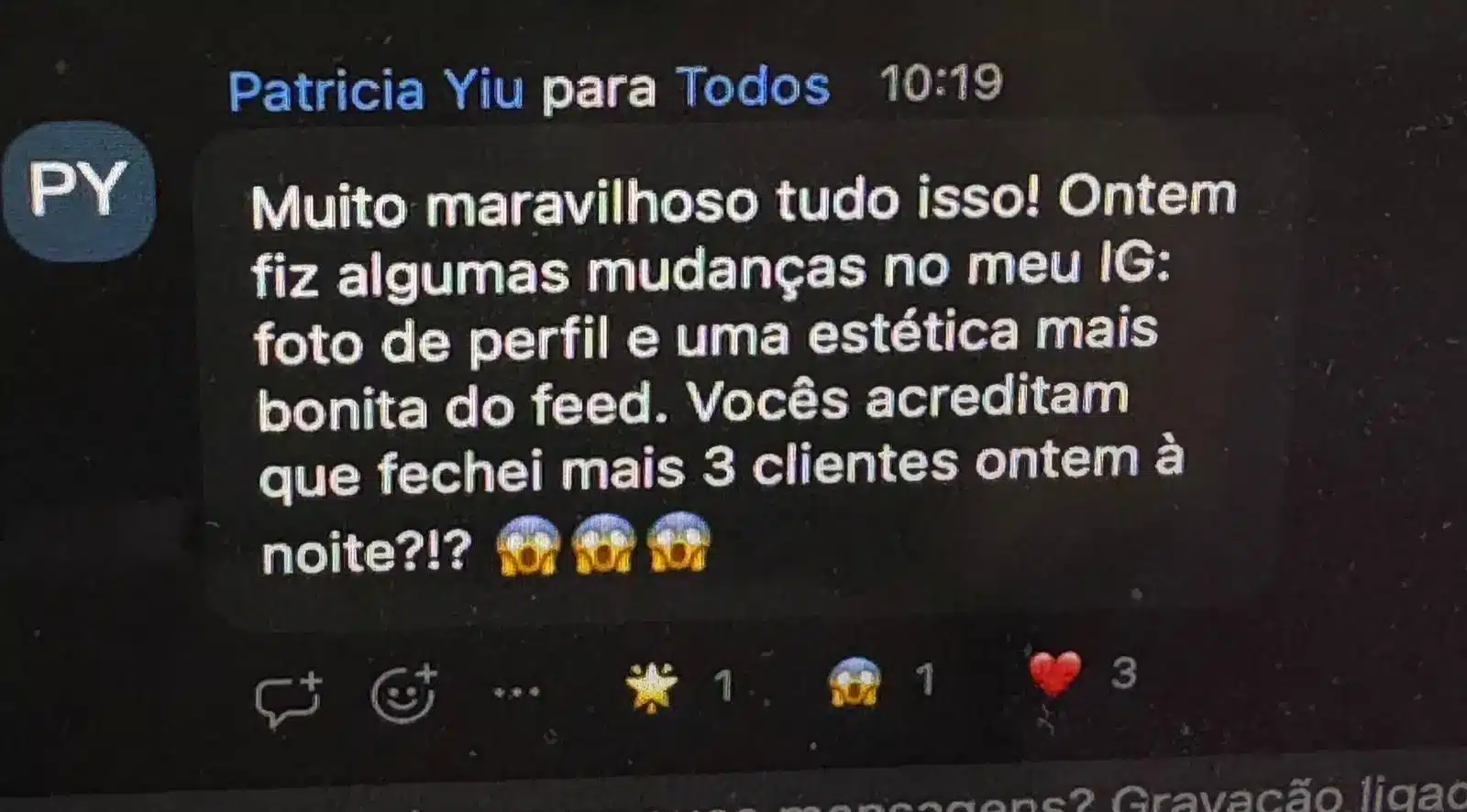Click middle screaming emoji inside the message

(x=603, y=543)
